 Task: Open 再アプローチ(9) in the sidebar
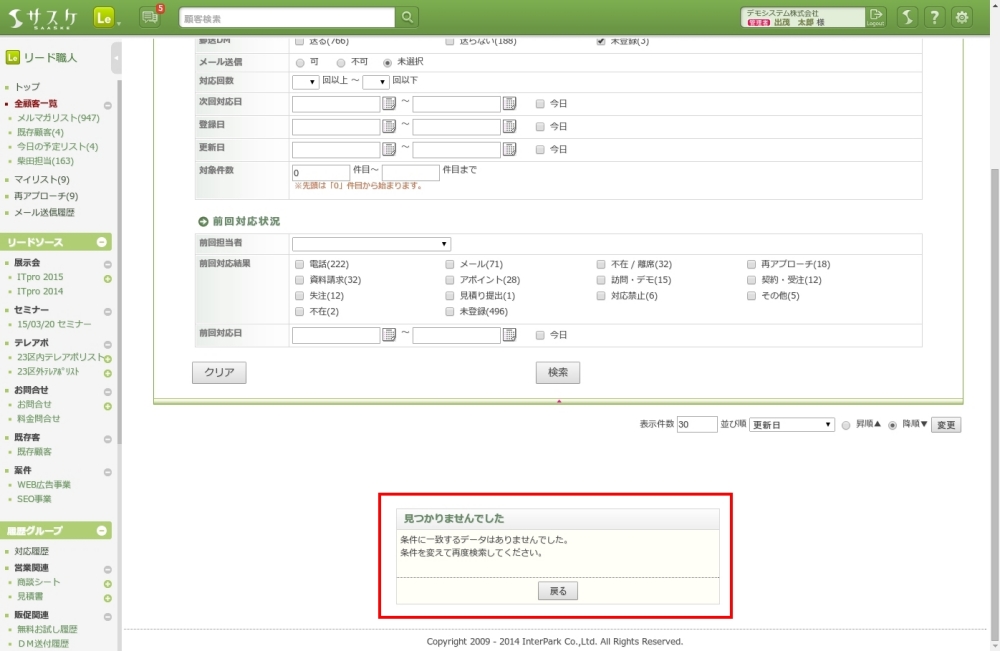(46, 196)
